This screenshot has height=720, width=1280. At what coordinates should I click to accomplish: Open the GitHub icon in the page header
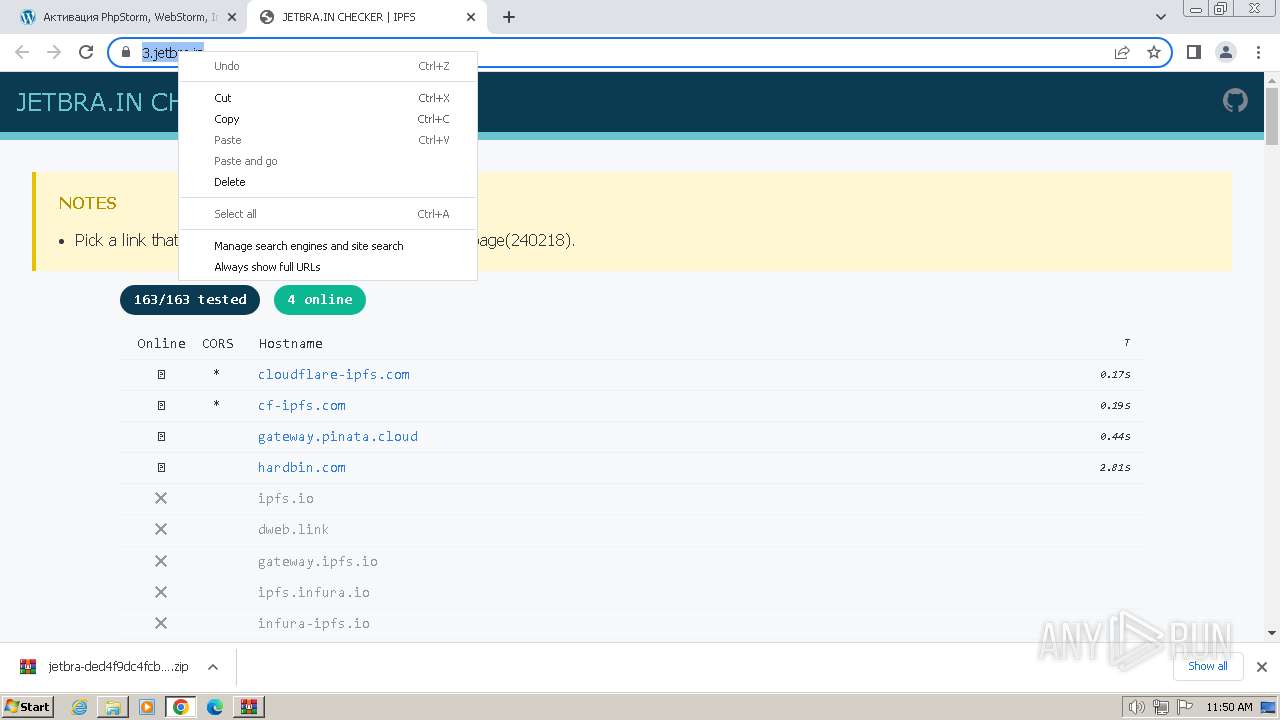coord(1235,100)
